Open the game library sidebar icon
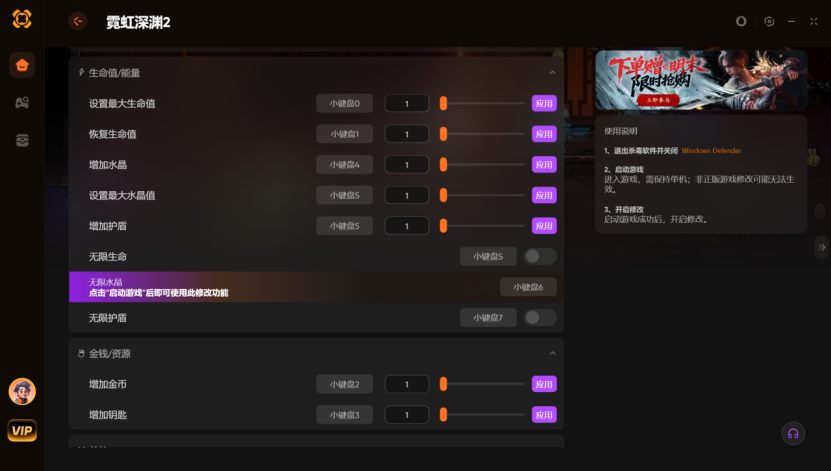This screenshot has width=831, height=471. coord(22,103)
